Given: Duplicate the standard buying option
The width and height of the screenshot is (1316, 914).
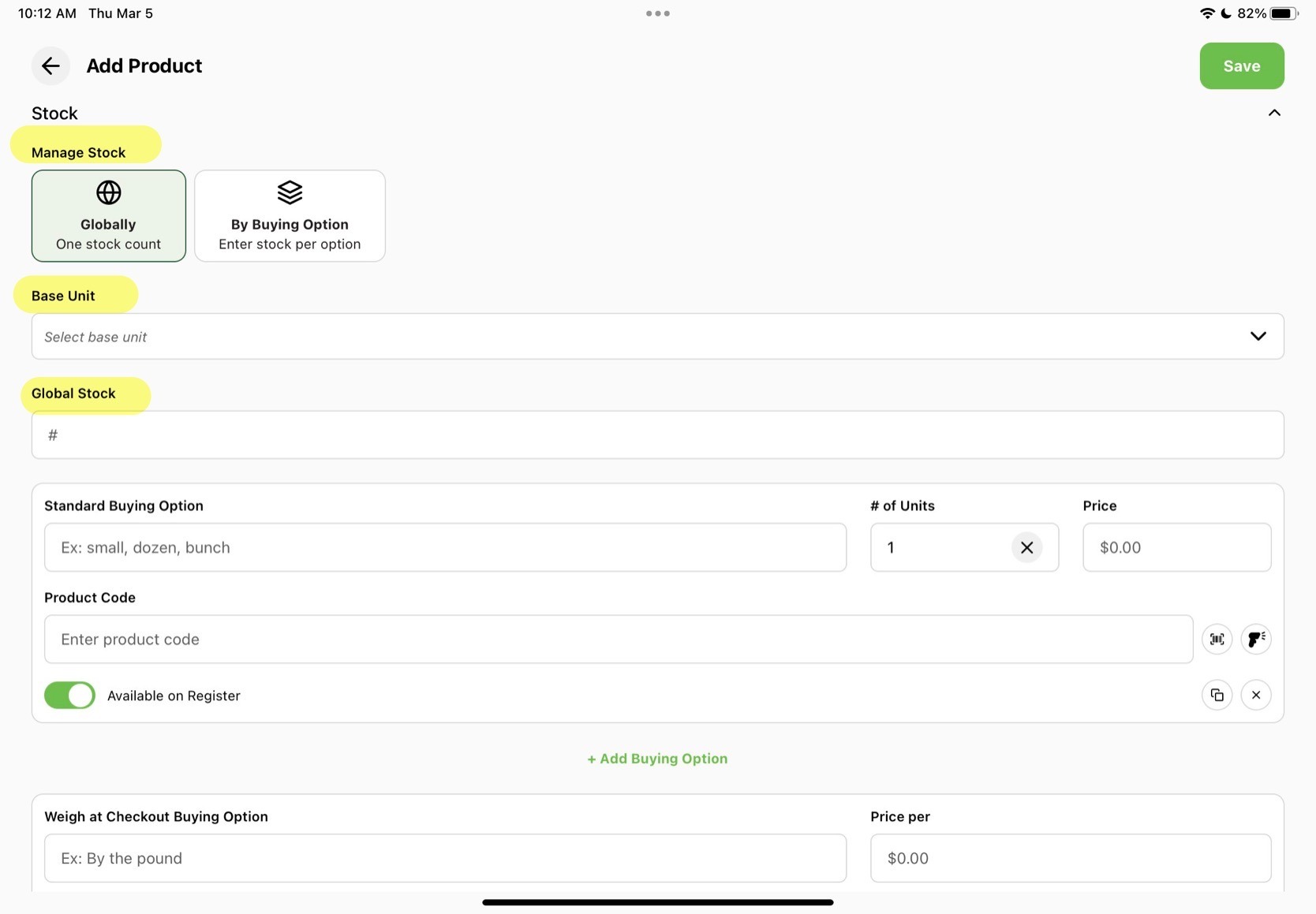Looking at the screenshot, I should [1217, 695].
